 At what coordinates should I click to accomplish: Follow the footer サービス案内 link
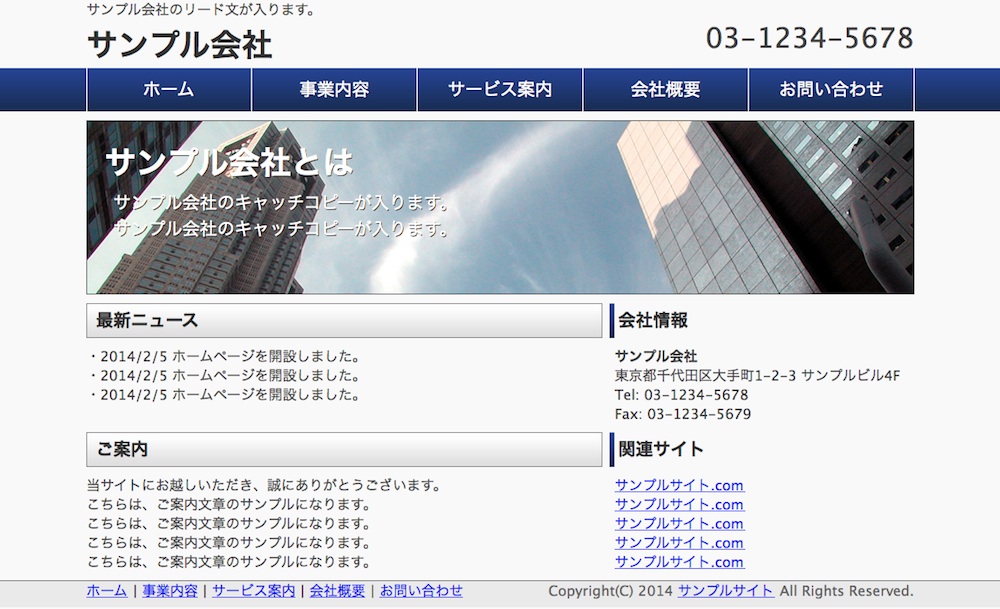pos(253,591)
